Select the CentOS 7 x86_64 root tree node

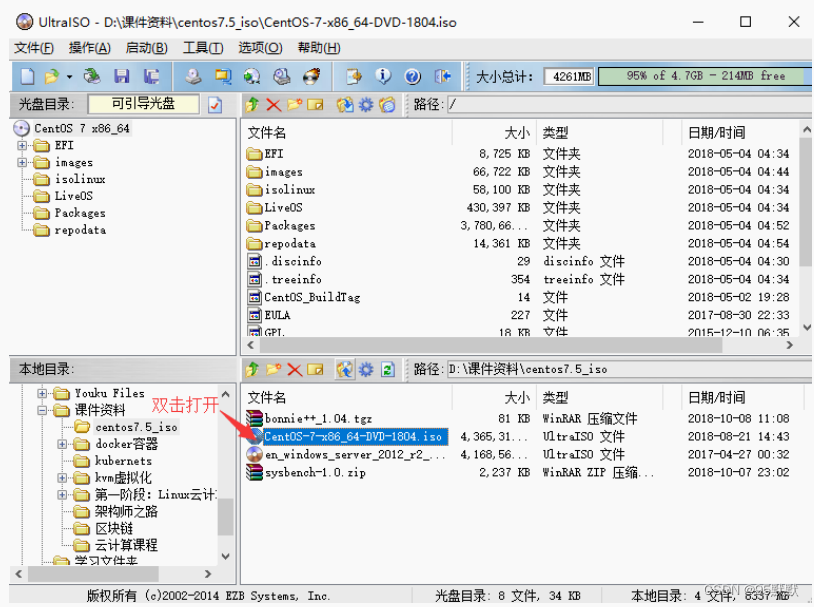[82, 128]
